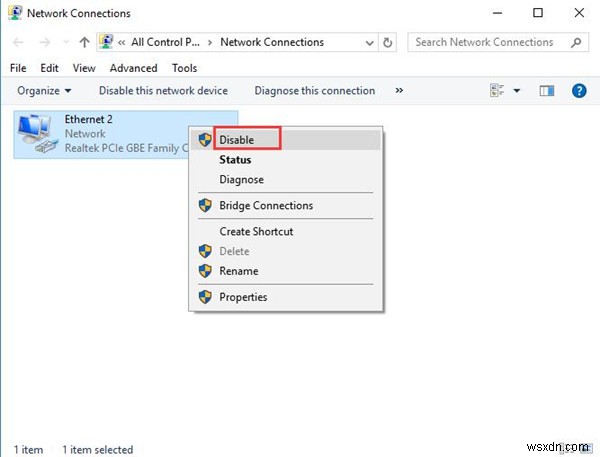The height and width of the screenshot is (457, 600).
Task: Choose Disable from the context menu
Action: [x=237, y=140]
